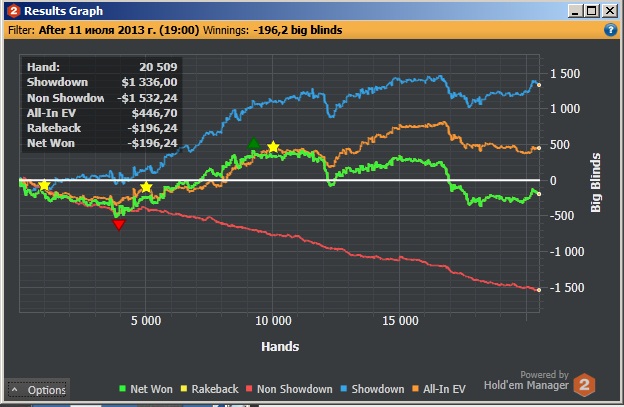Click the red Non Showdown legend swatch

[x=249, y=388]
